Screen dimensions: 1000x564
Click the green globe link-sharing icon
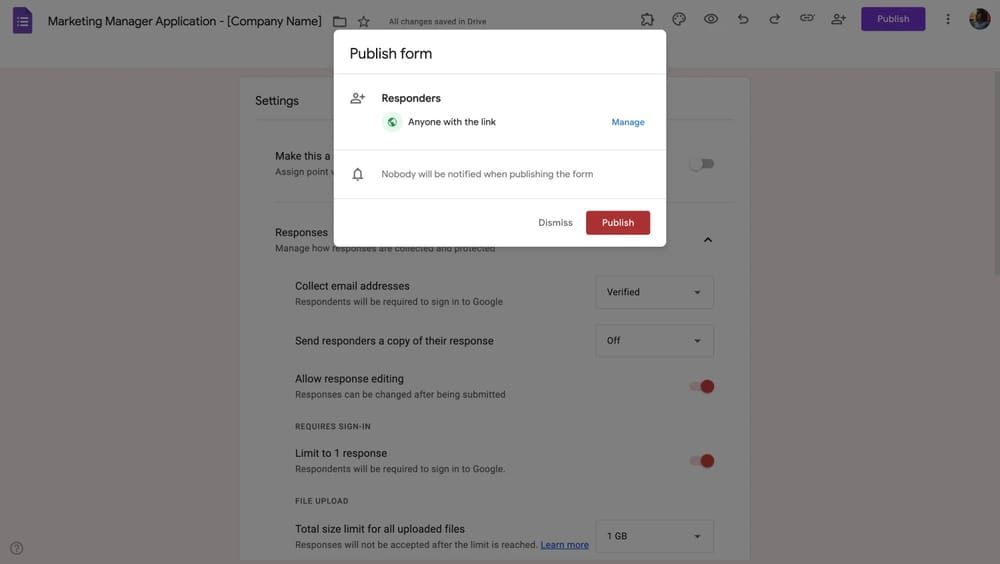(x=392, y=122)
